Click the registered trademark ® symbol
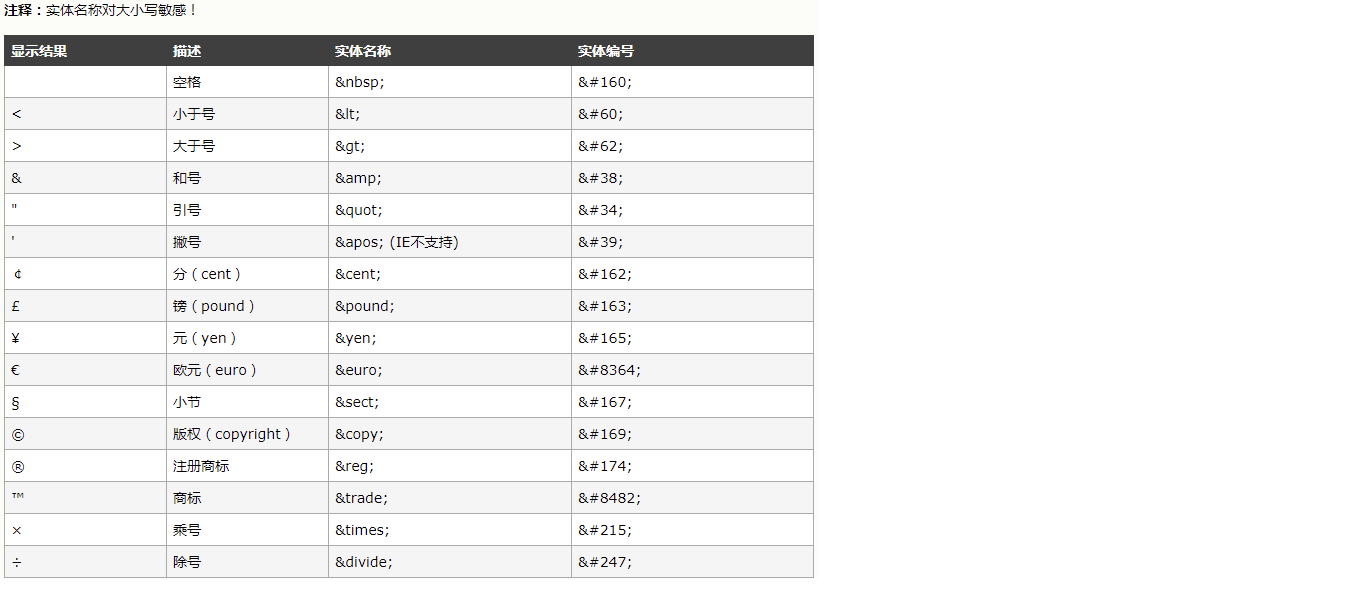Viewport: 1360px width, 602px height. [17, 466]
